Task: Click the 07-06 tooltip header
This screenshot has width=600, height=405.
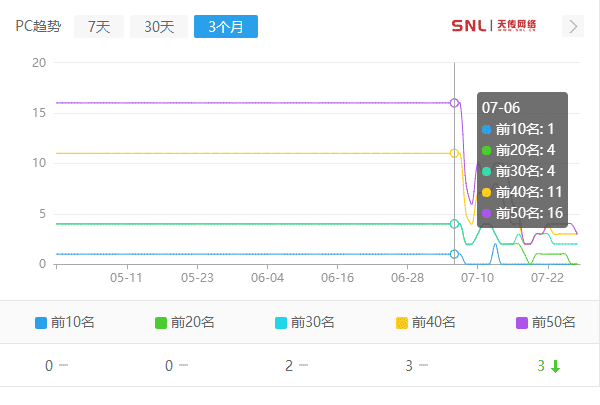Action: (501, 107)
